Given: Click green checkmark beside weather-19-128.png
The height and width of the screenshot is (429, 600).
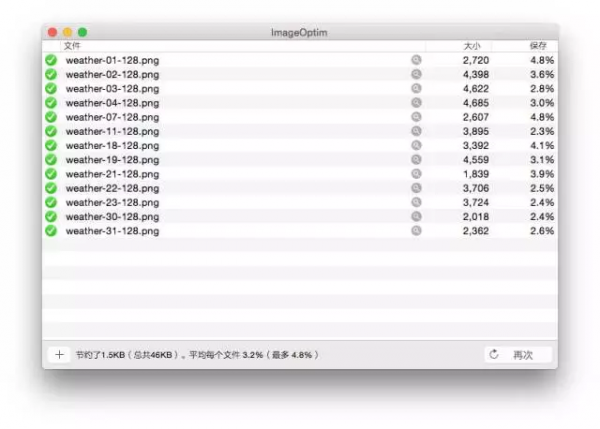Looking at the screenshot, I should [x=51, y=160].
